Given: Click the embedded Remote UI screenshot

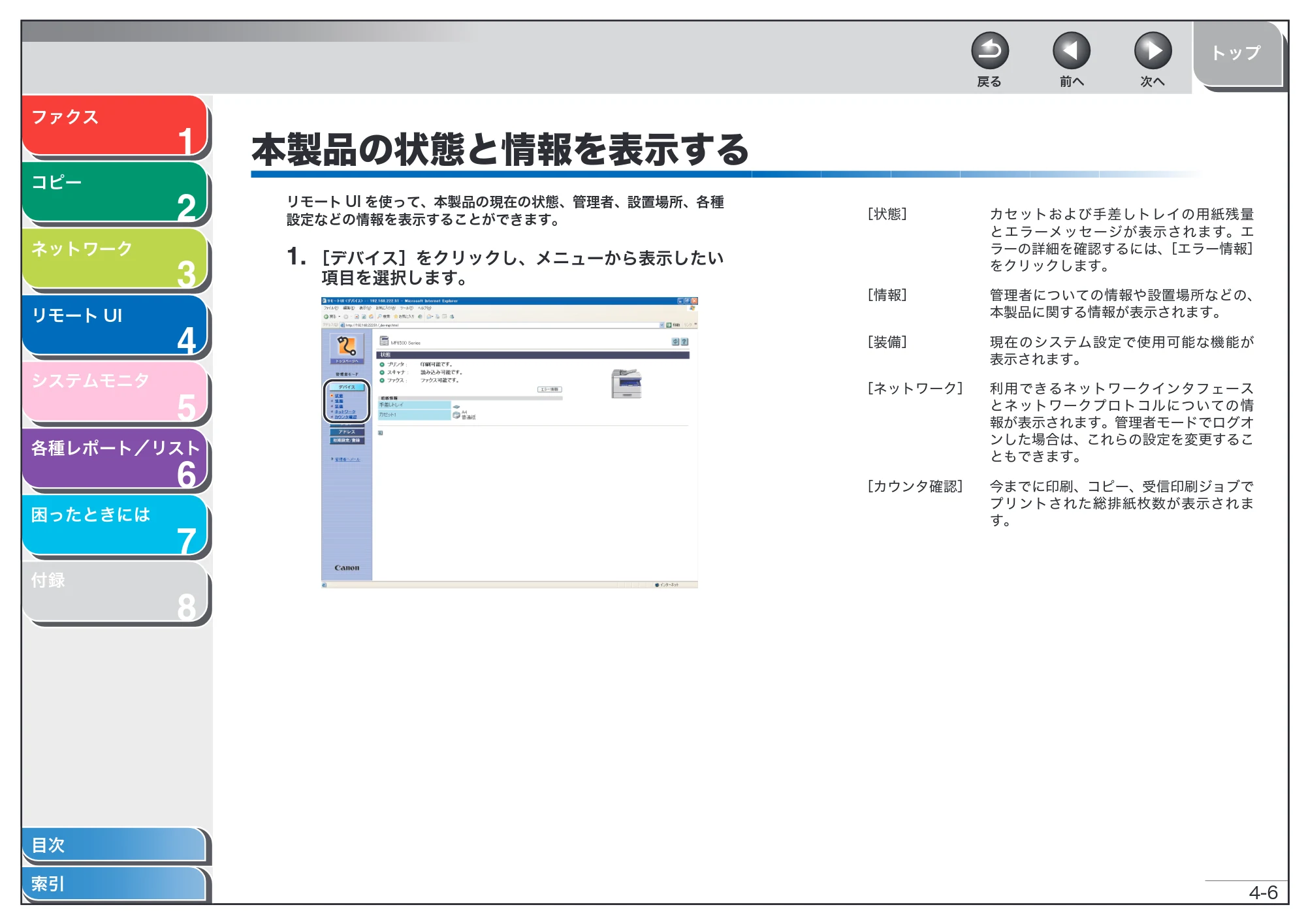Looking at the screenshot, I should [x=509, y=443].
